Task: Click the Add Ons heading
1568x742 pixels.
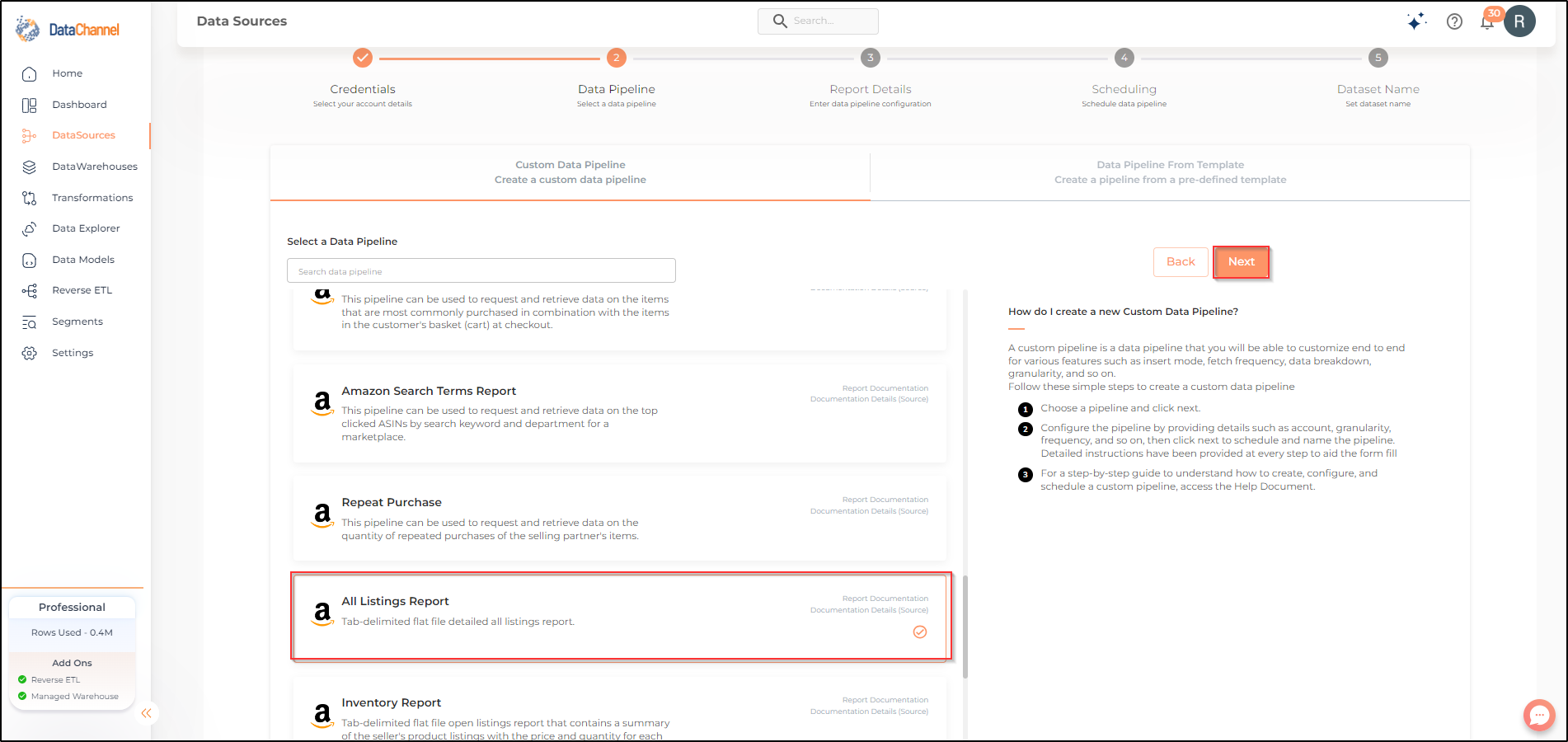Action: 72,663
